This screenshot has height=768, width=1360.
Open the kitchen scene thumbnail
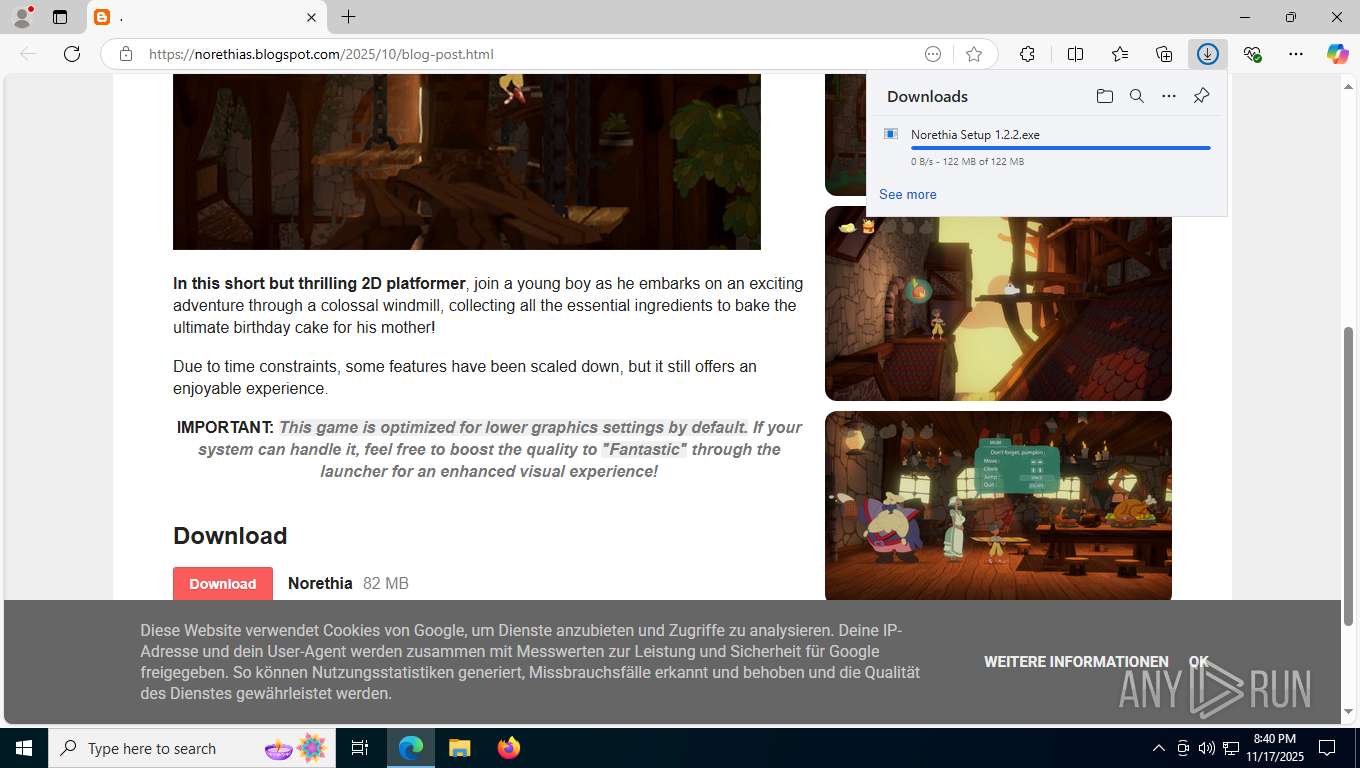pos(998,506)
